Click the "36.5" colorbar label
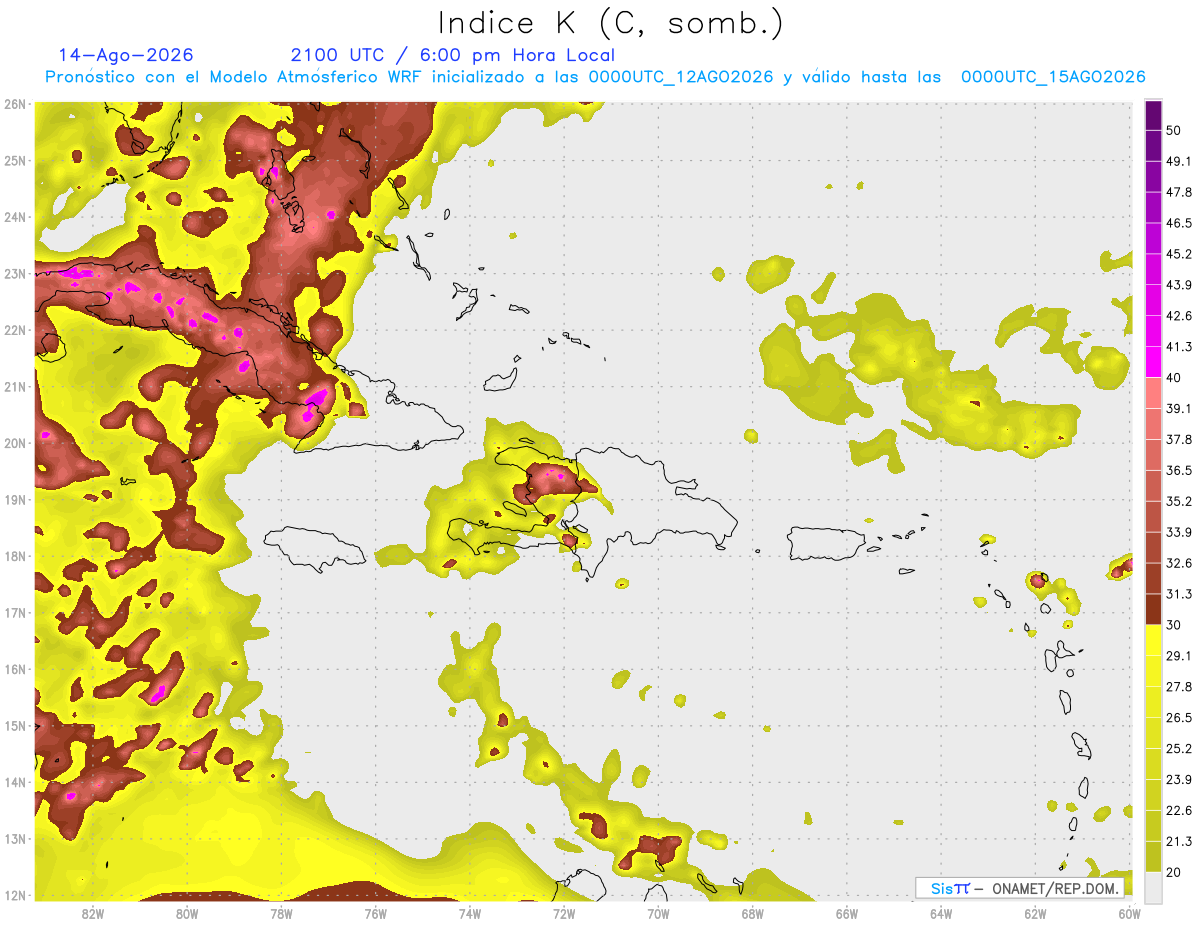The image size is (1200, 927). [x=1178, y=470]
